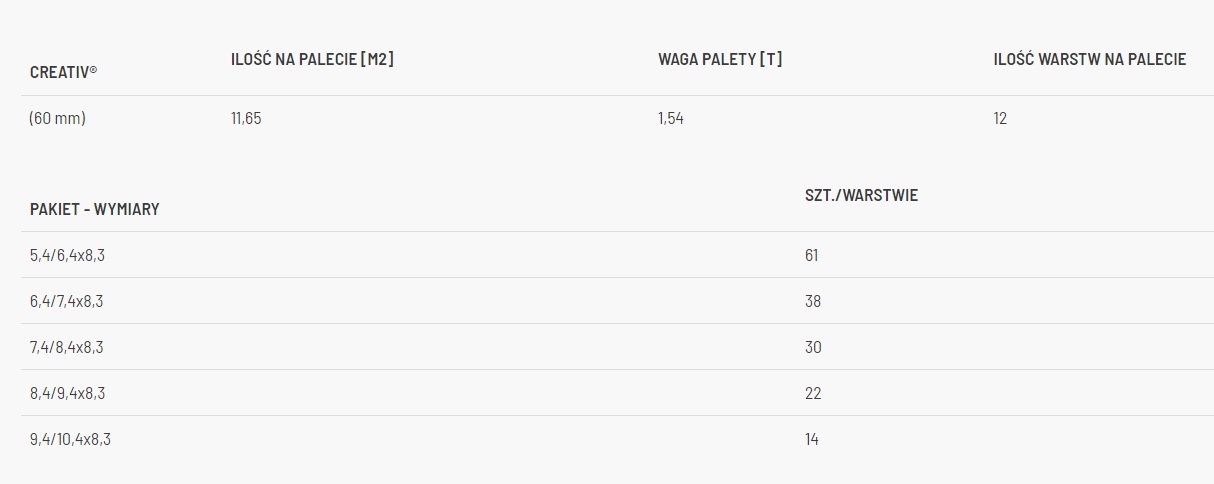Click the 61 pieces per layer value
Screen dimensions: 1214x484
tap(812, 255)
